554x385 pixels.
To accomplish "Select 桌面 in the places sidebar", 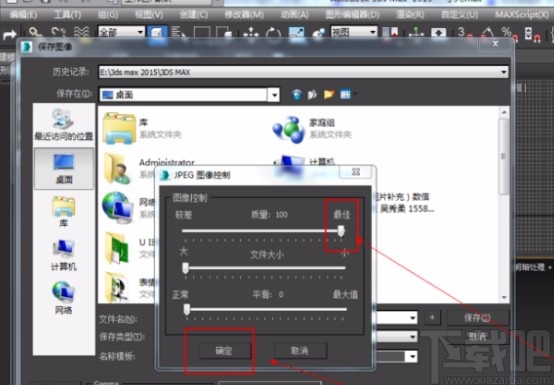I will pos(64,168).
